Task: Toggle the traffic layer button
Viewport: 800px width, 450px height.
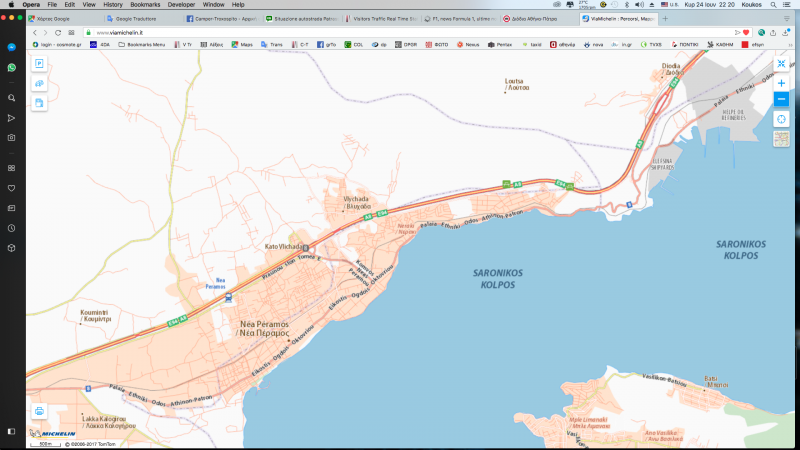Action: (x=39, y=83)
